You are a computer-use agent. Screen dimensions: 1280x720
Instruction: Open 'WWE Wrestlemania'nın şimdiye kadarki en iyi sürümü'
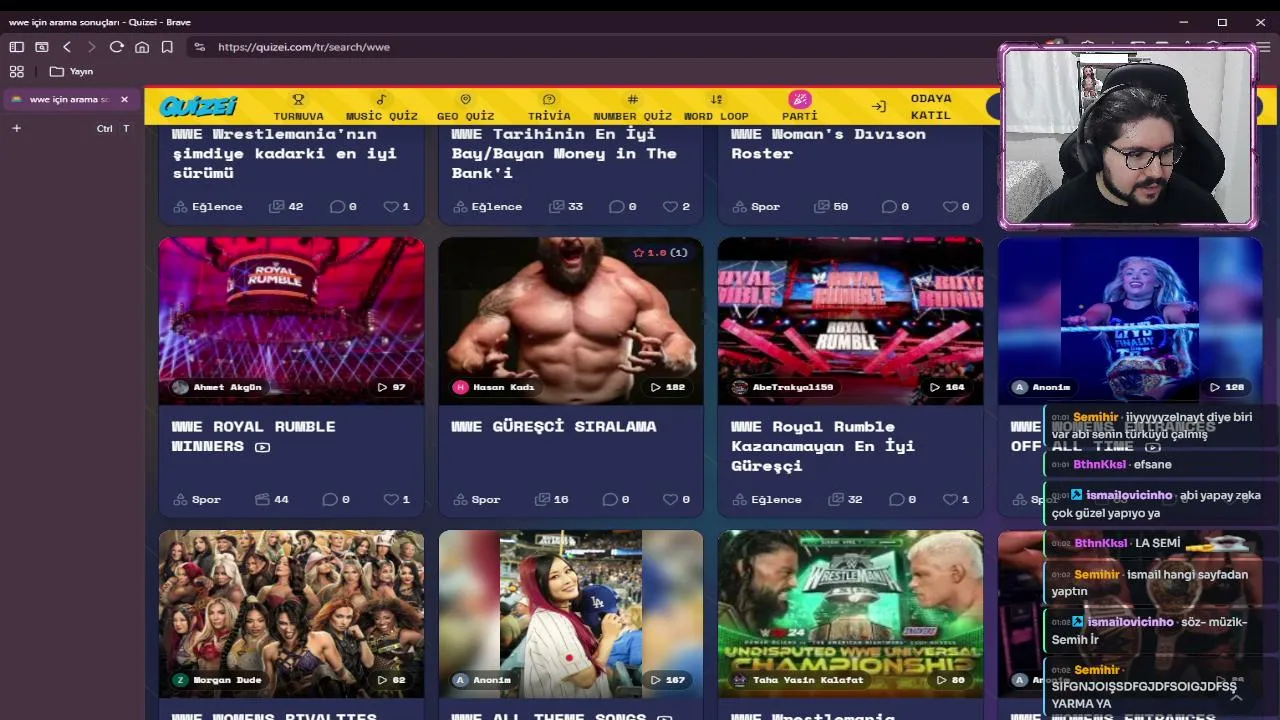tap(285, 153)
